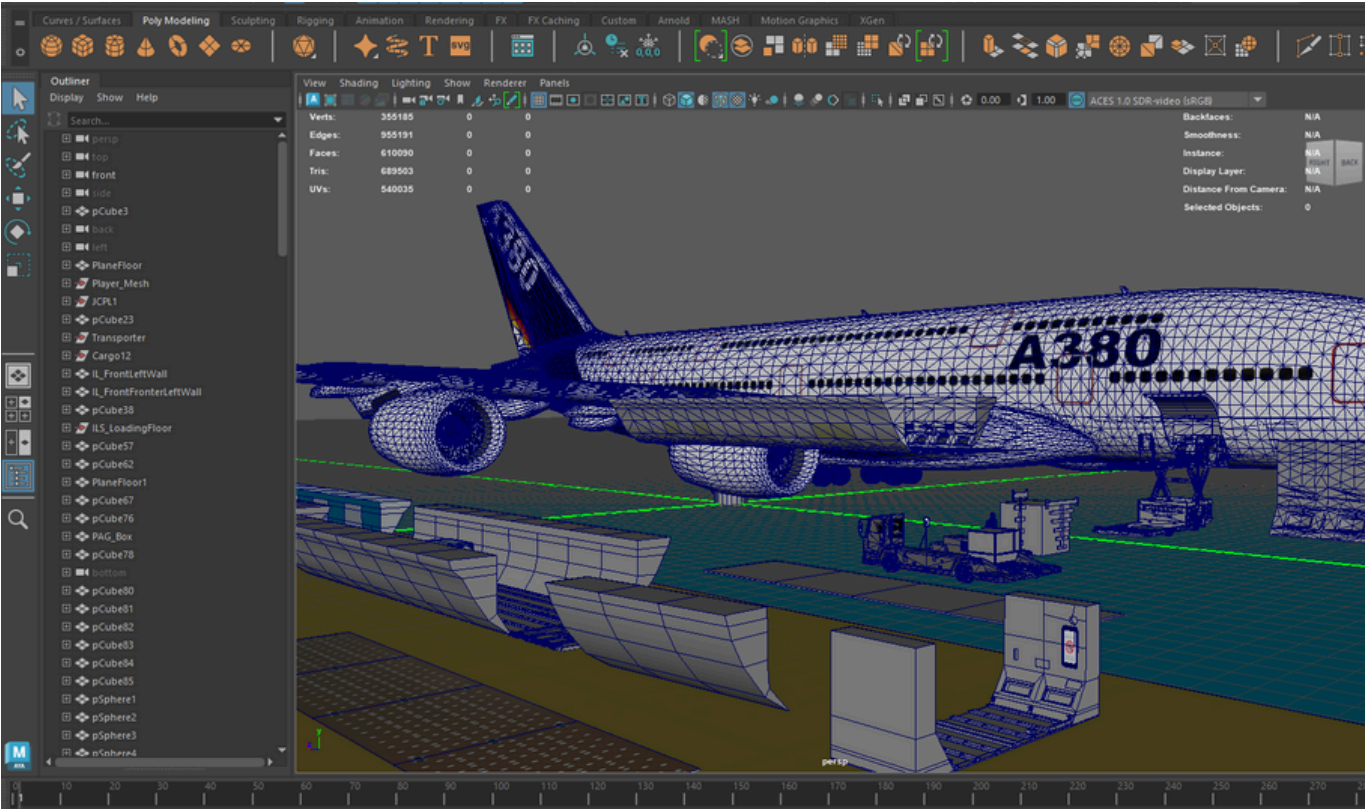Activate the Scale tool in toolbox
Image resolution: width=1365 pixels, height=809 pixels.
tap(18, 266)
